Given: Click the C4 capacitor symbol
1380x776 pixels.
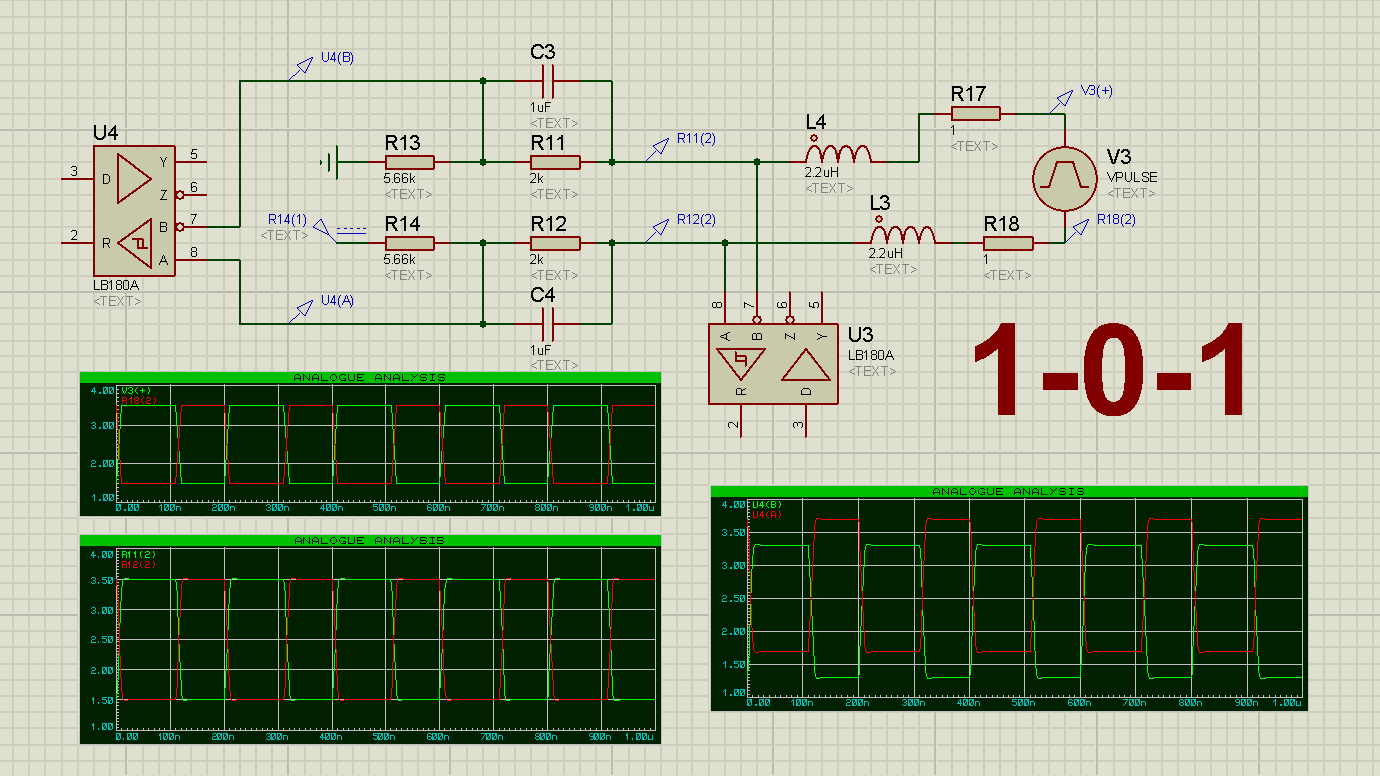Looking at the screenshot, I should click(x=547, y=324).
